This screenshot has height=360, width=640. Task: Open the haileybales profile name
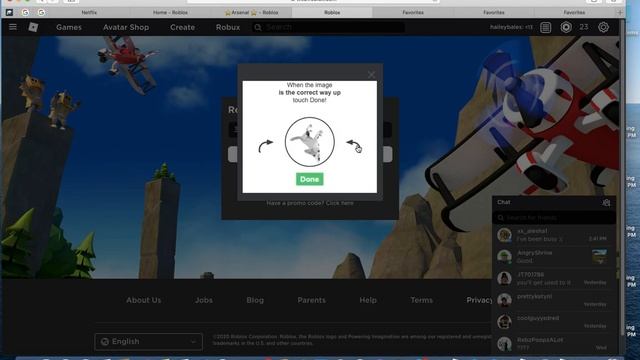coord(511,27)
